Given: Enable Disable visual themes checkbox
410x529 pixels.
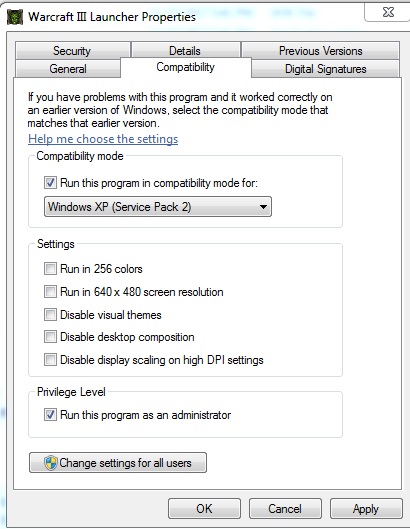Looking at the screenshot, I should click(x=50, y=315).
